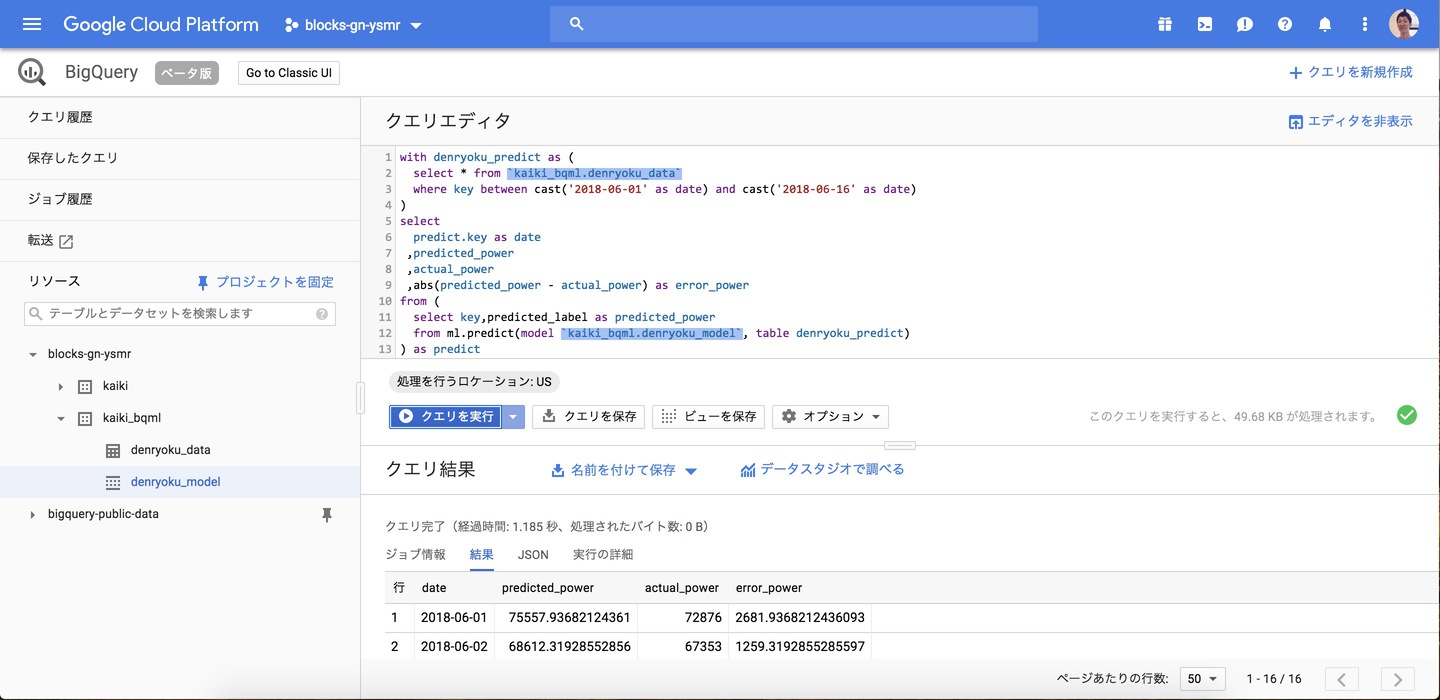Screen dimensions: 1440x700
Task: Select denryoku_data table in tree
Action: 171,450
